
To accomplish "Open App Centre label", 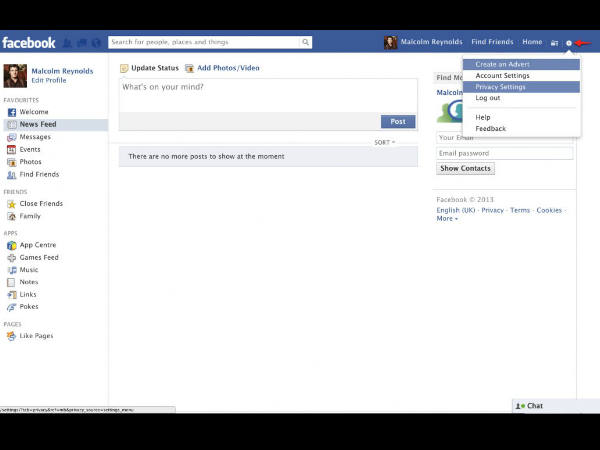I will [38, 245].
